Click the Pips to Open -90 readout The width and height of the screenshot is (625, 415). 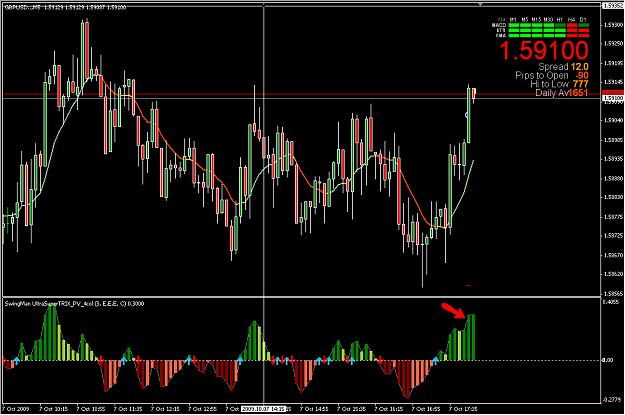[x=552, y=75]
